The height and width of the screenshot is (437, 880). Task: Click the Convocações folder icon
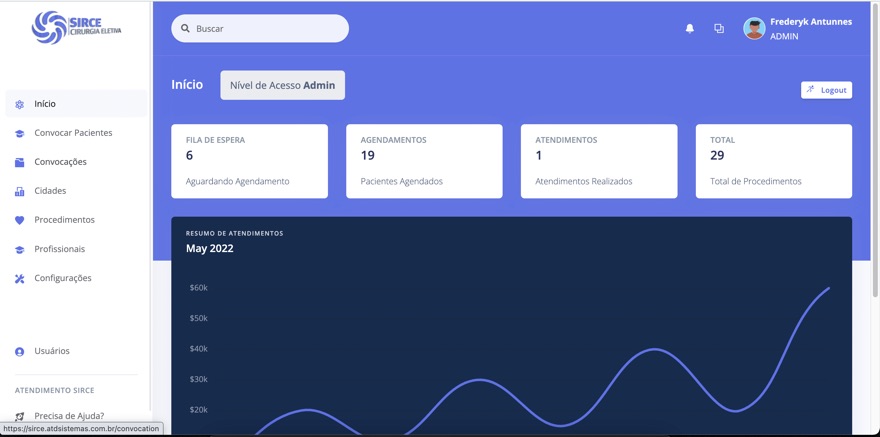point(20,163)
